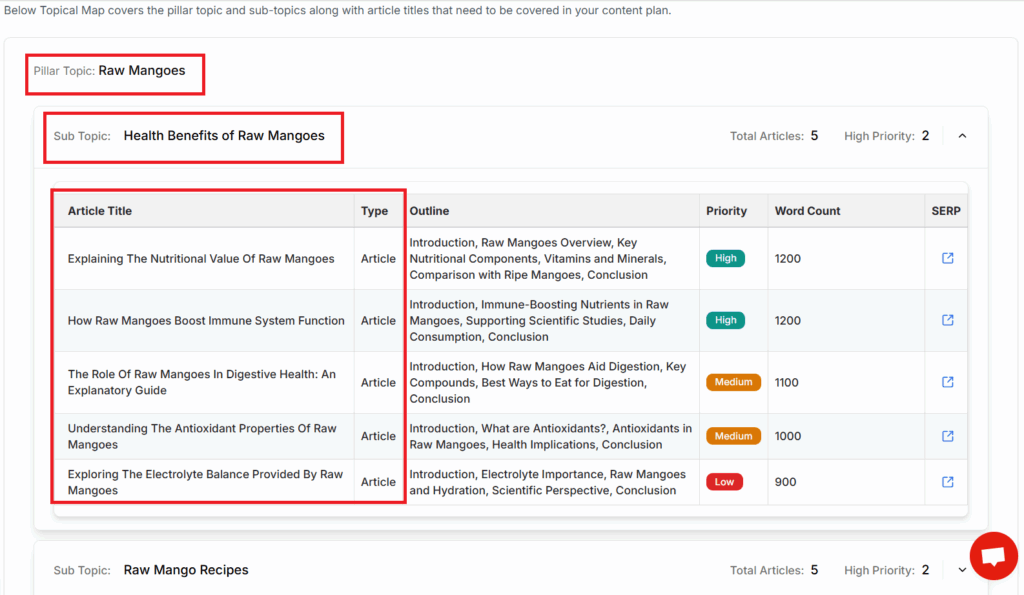This screenshot has height=595, width=1024.
Task: Click the Health Benefits of Raw Mangoes title
Action: click(x=224, y=136)
